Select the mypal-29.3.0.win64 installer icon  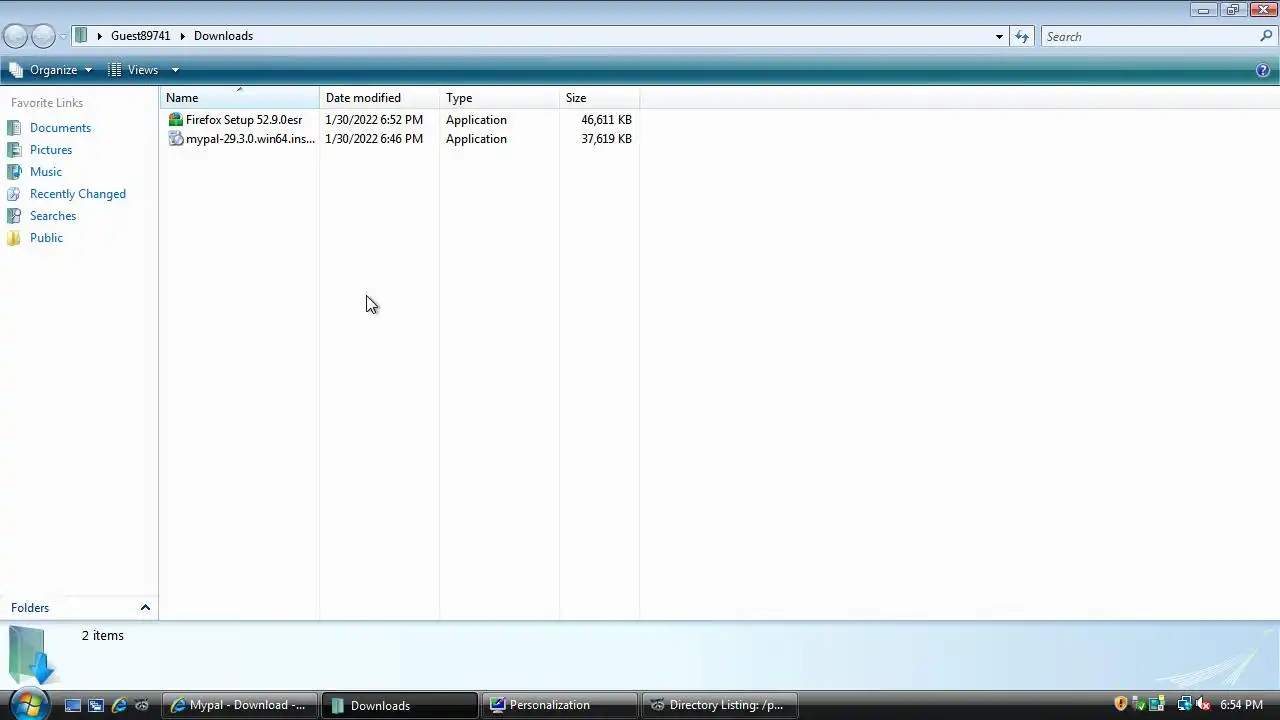click(176, 139)
